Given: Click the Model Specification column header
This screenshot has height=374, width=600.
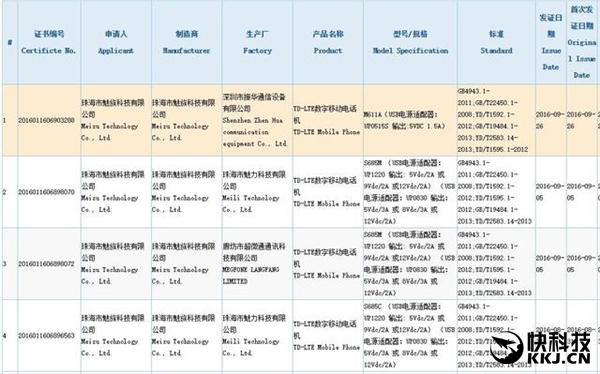Looking at the screenshot, I should [x=410, y=42].
